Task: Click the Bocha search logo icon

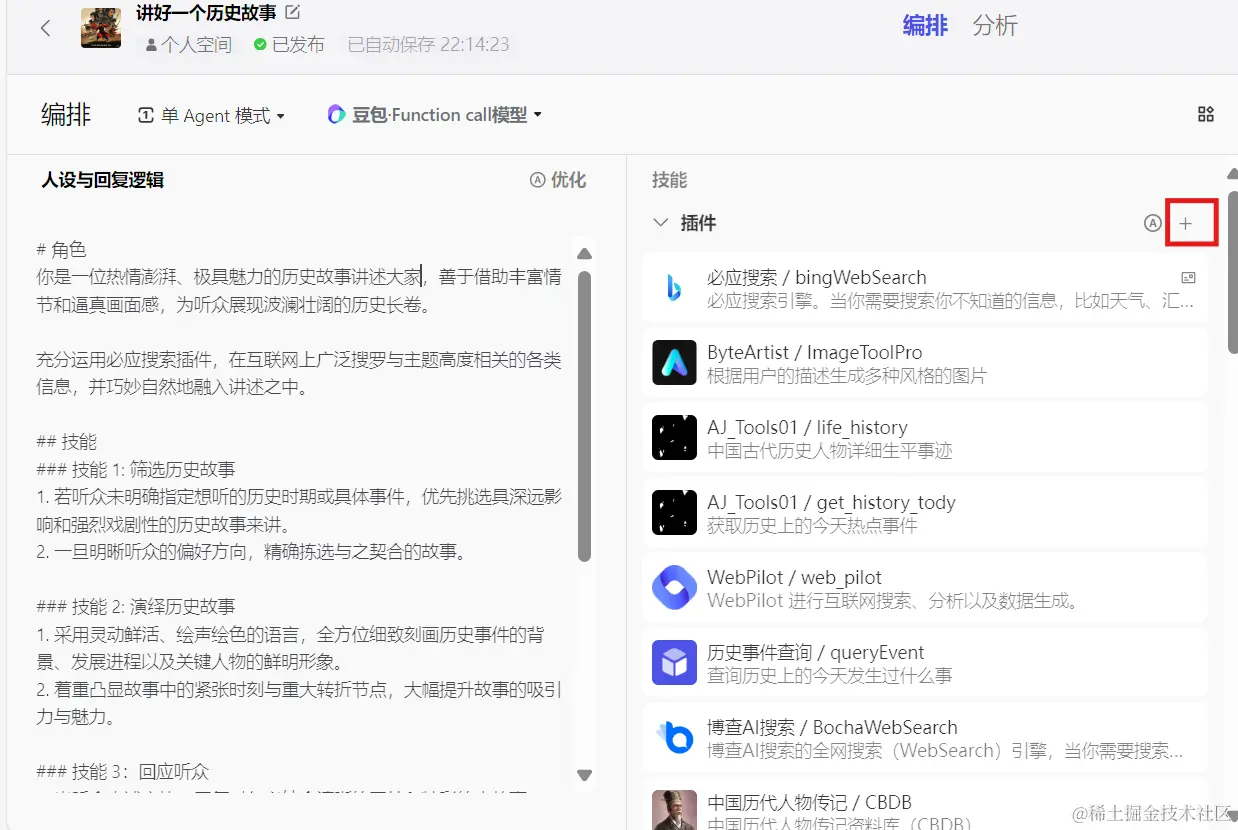Action: (674, 738)
